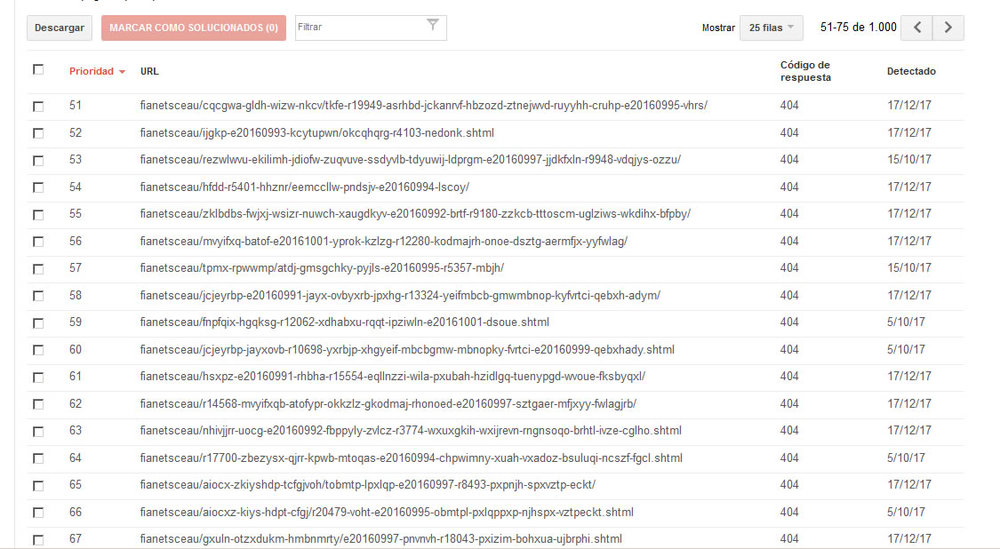Toggle the select-all header checkbox
This screenshot has width=1000, height=549.
(38, 70)
